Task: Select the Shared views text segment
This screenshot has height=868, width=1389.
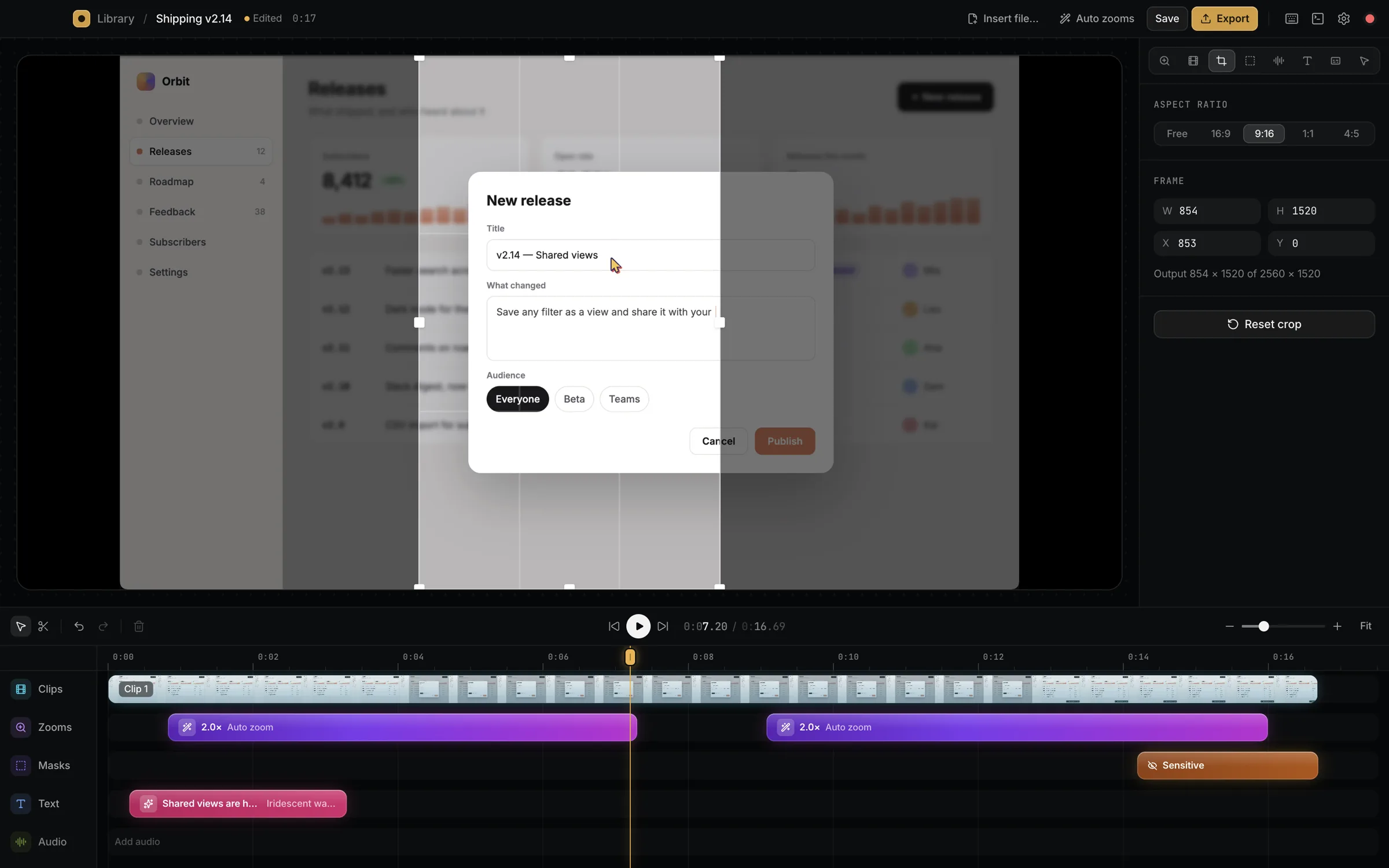Action: pos(238,804)
